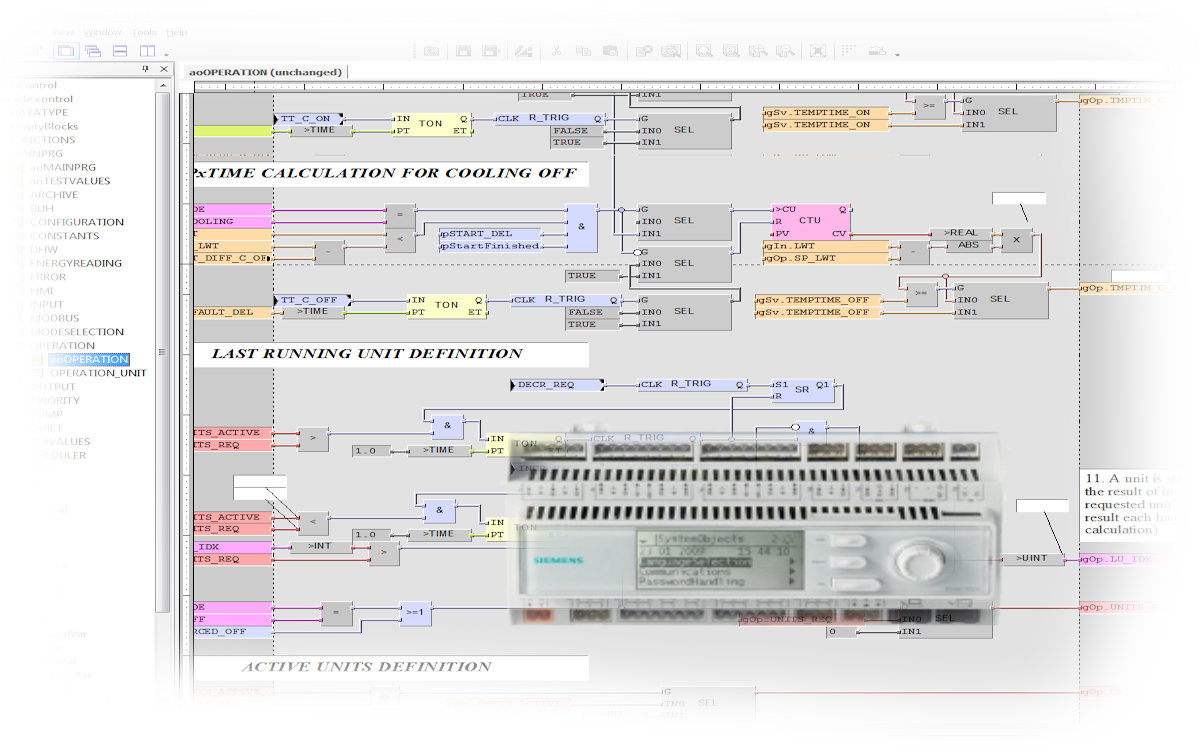Screen dimensions: 1200x750
Task: Open the right toolbar overflow arrow
Action: tap(897, 53)
